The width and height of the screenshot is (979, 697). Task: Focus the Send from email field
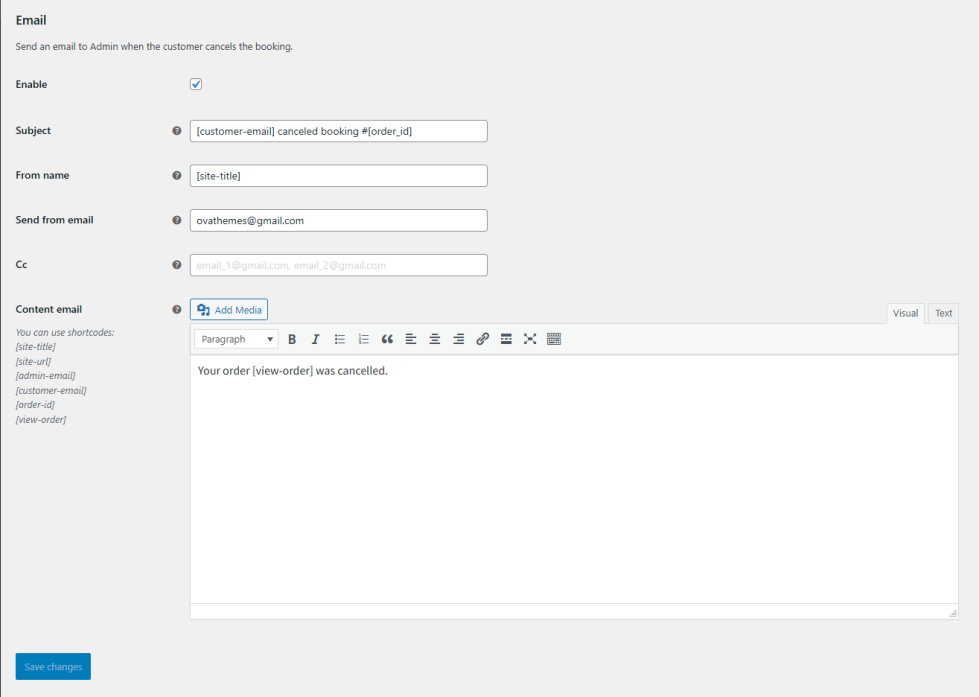pyautogui.click(x=338, y=220)
